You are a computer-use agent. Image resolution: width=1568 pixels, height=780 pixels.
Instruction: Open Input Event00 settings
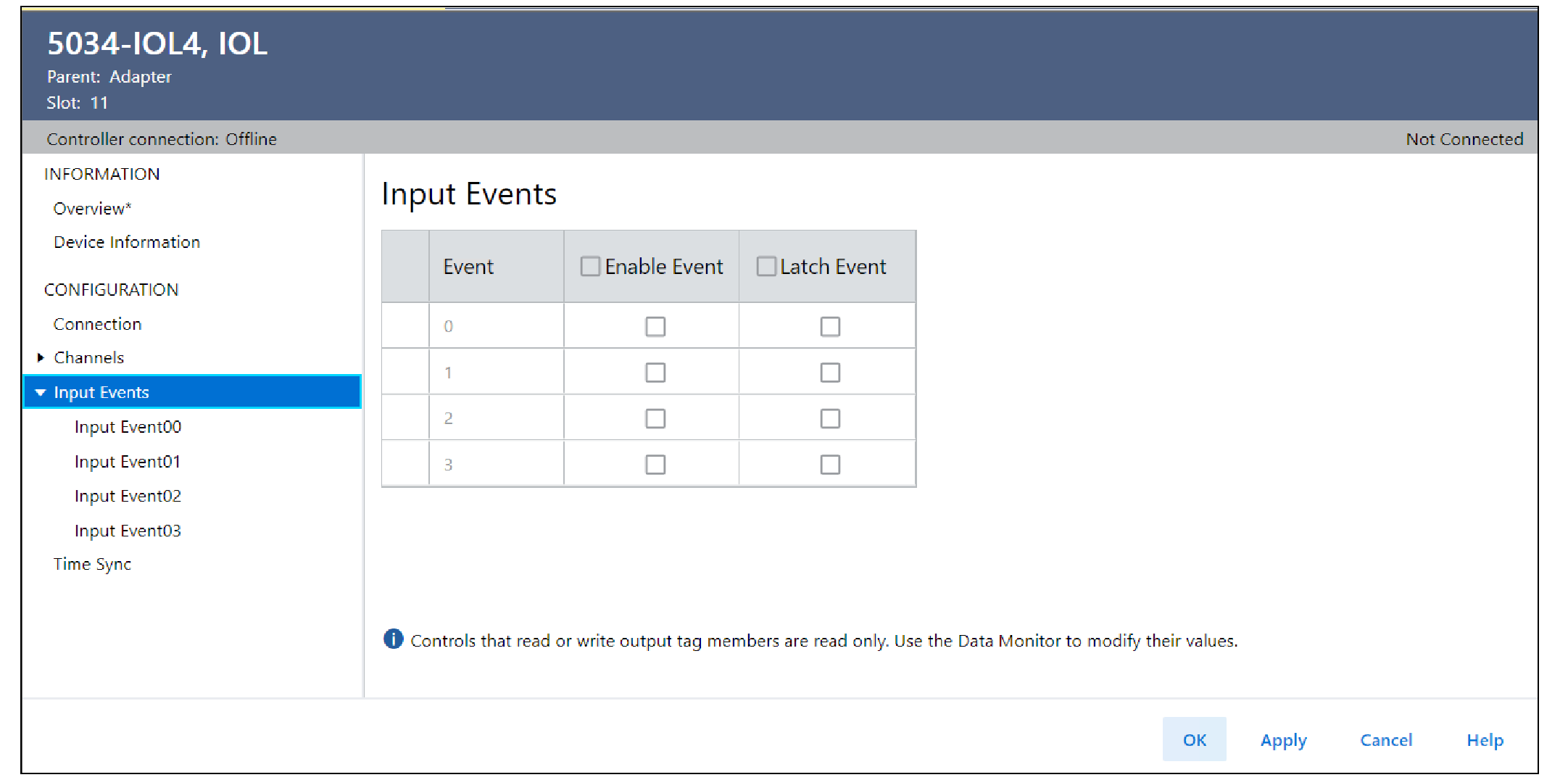pyautogui.click(x=128, y=427)
